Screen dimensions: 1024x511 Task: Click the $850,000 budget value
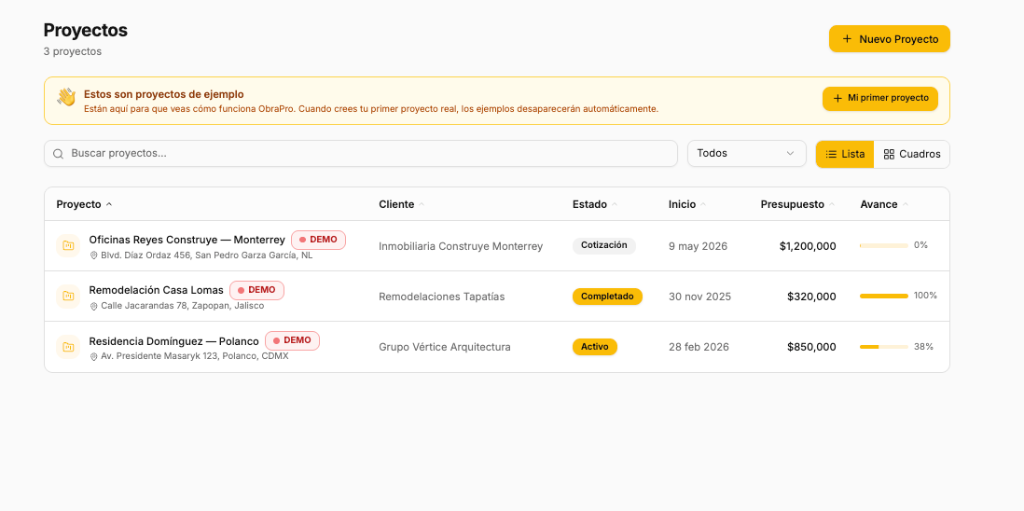(811, 347)
